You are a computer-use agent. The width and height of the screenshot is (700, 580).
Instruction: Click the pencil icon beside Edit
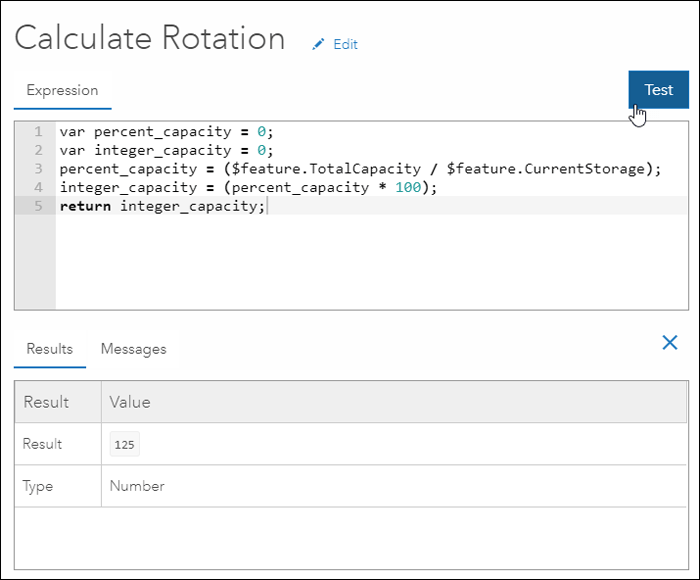tap(319, 44)
